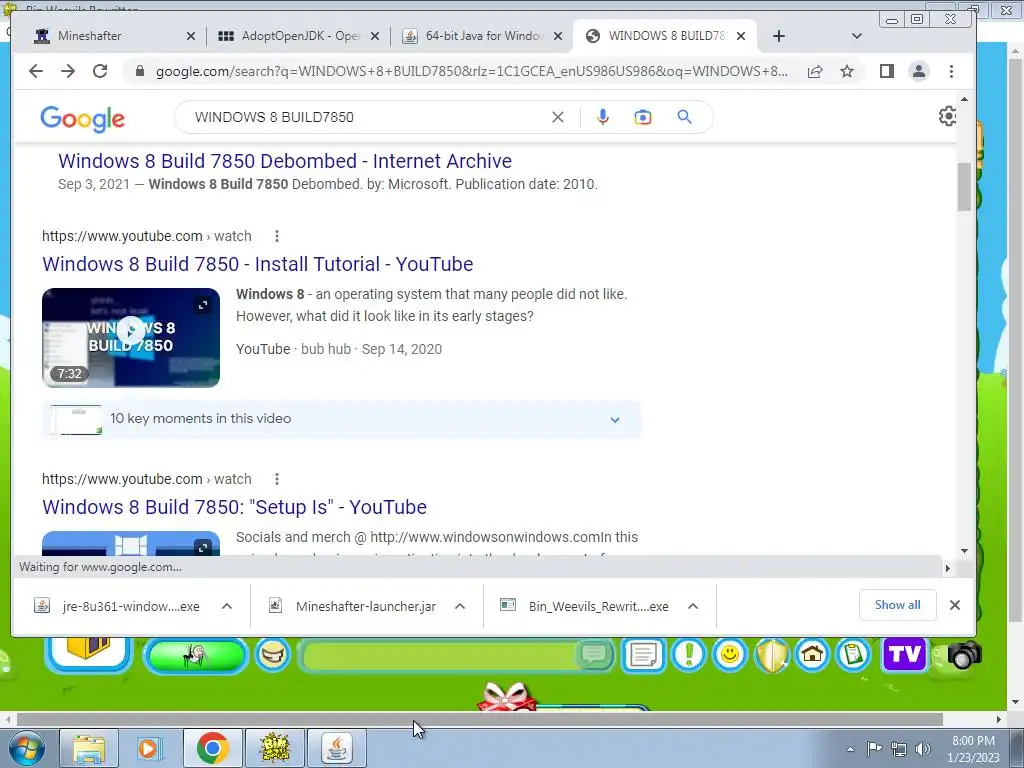Close the AdoptOpenJDK tab

click(x=375, y=36)
